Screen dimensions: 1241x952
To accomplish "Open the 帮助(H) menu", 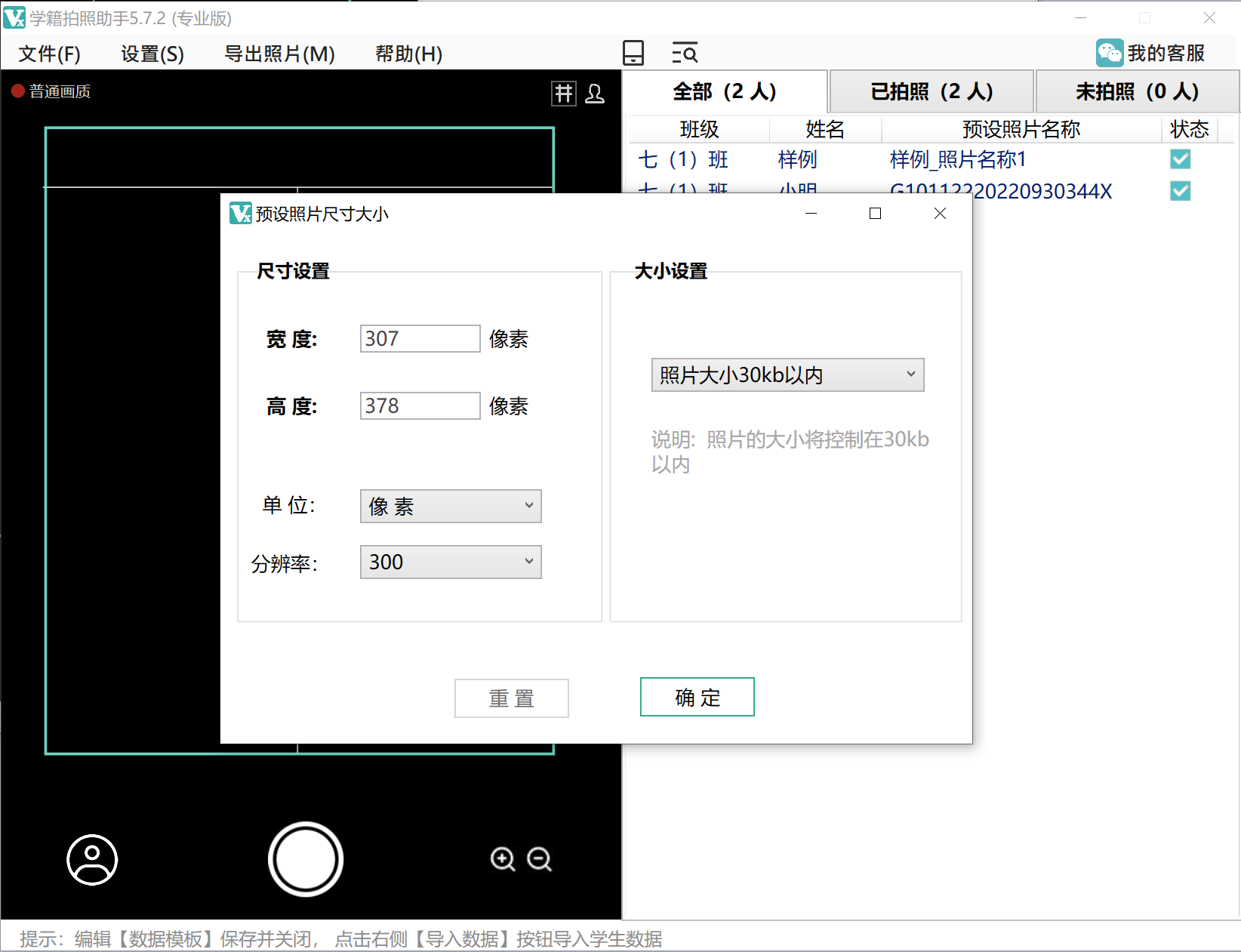I will click(408, 54).
